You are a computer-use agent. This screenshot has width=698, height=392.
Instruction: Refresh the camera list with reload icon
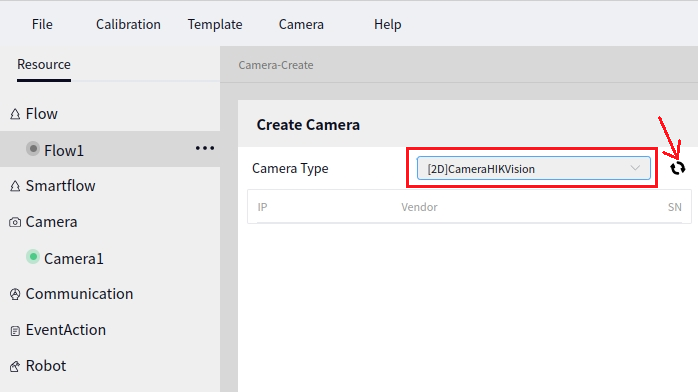678,168
